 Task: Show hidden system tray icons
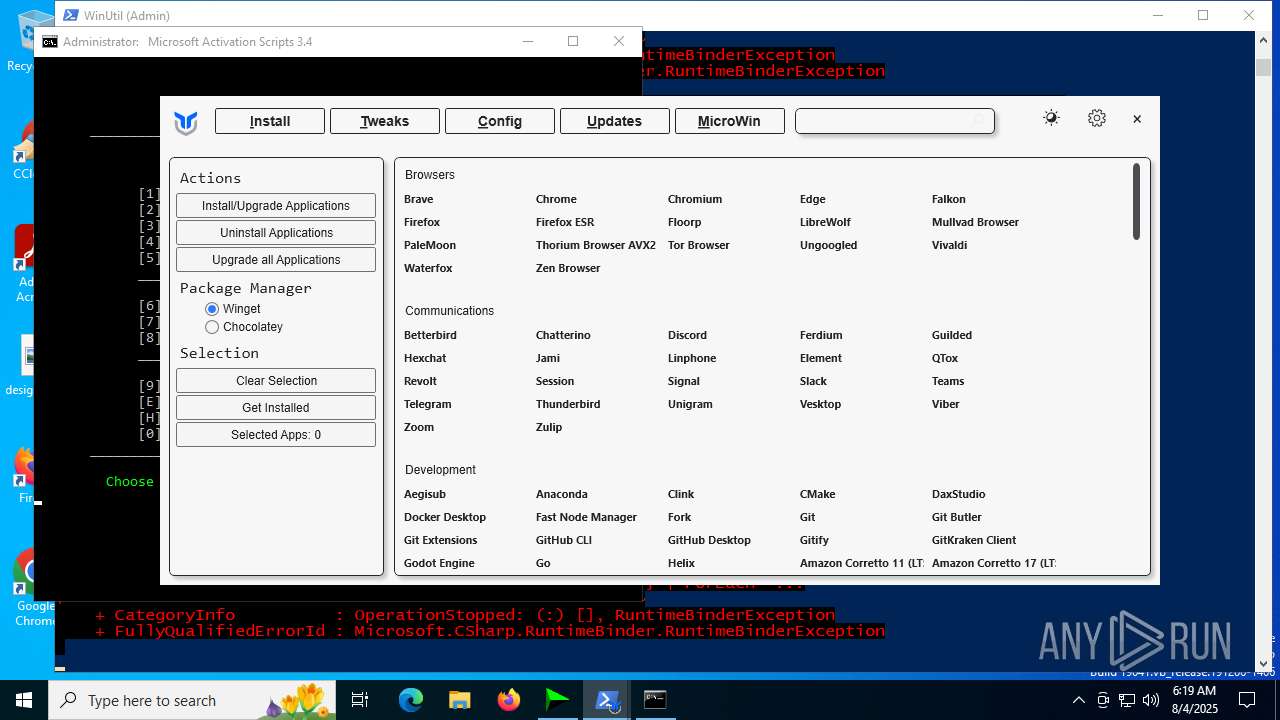click(1079, 700)
